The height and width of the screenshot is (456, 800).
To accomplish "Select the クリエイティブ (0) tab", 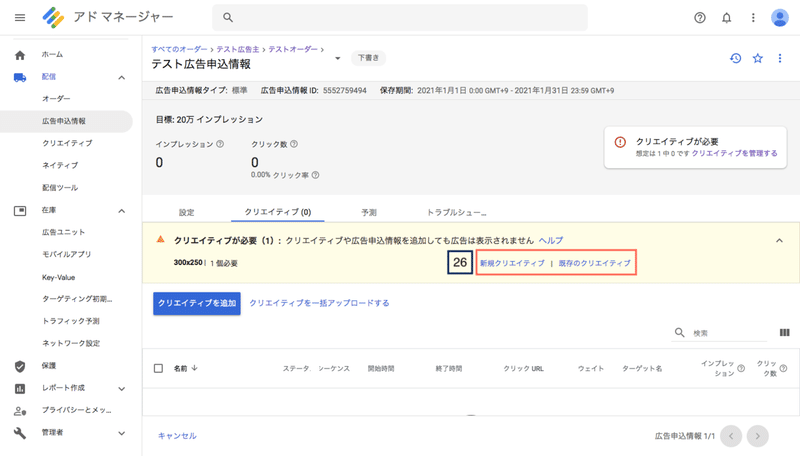I will coord(278,212).
